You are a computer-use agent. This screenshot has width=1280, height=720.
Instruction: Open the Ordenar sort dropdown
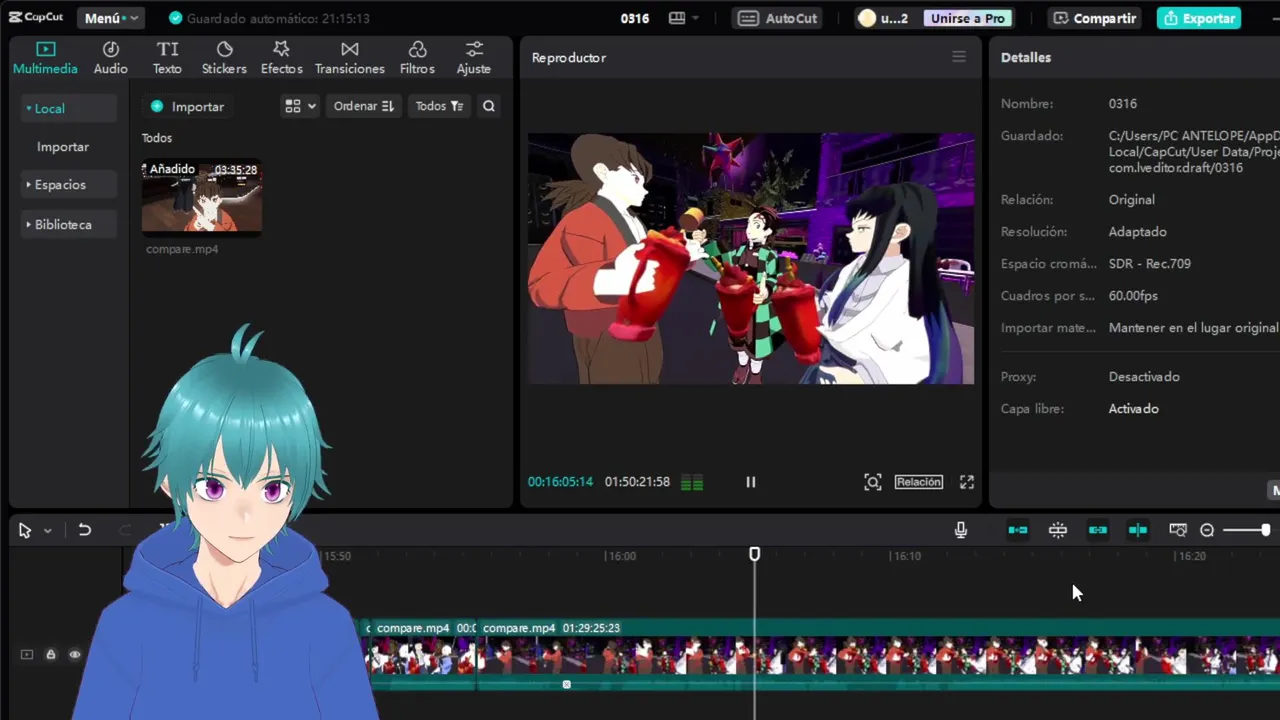(x=363, y=106)
